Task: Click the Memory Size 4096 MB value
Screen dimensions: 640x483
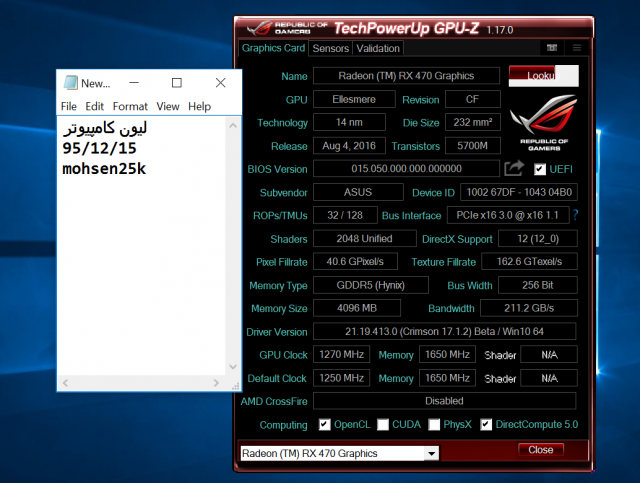Action: point(357,308)
